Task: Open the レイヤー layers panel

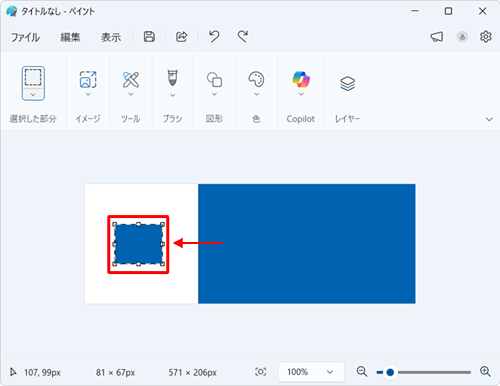Action: tap(347, 83)
